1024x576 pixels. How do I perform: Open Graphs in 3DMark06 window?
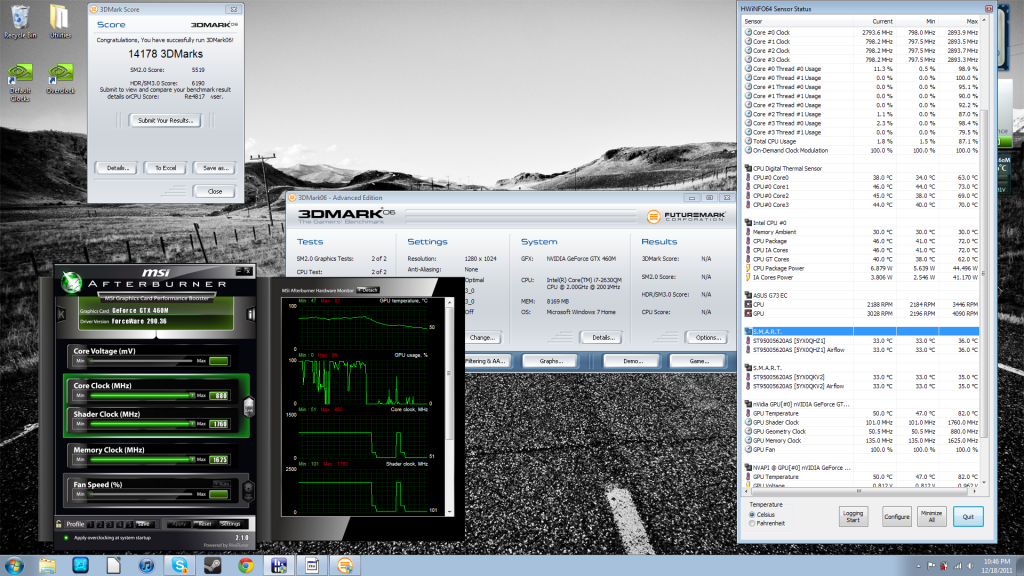[551, 361]
